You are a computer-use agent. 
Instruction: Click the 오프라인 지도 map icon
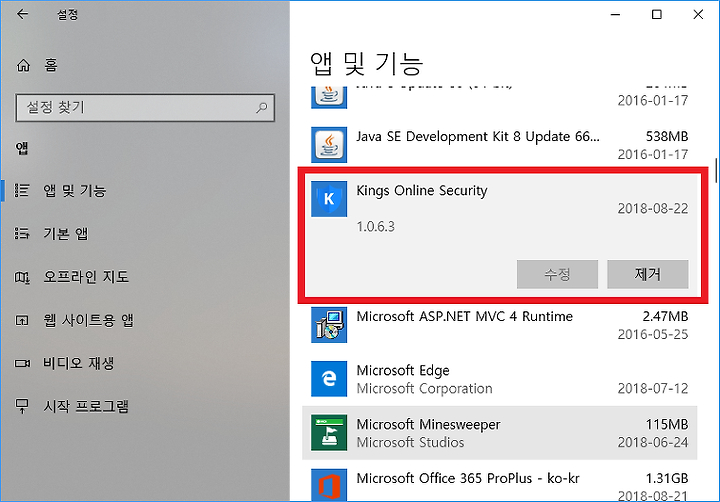(x=22, y=277)
